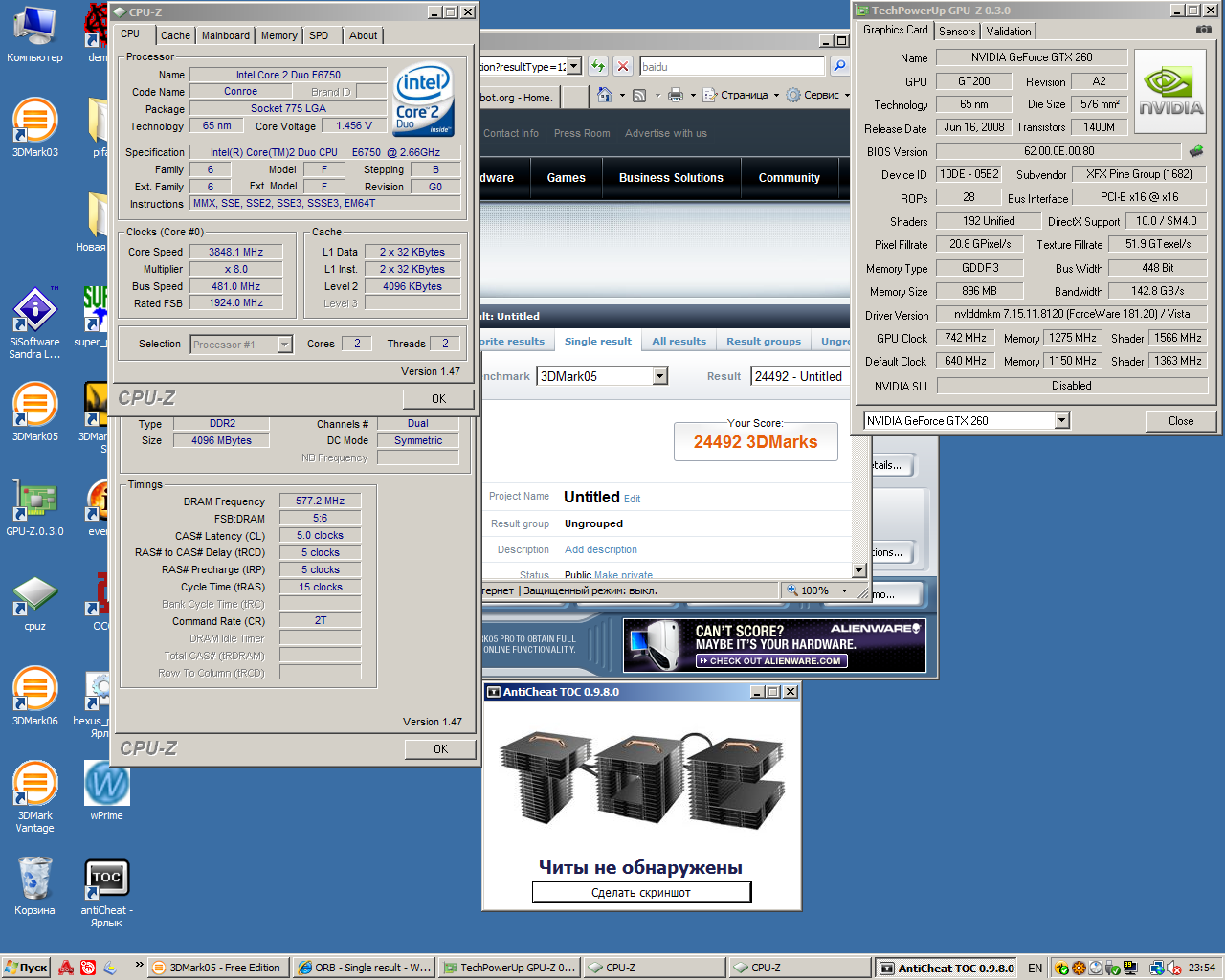Image resolution: width=1225 pixels, height=980 pixels.
Task: Click the Пуск start button
Action: 25,967
